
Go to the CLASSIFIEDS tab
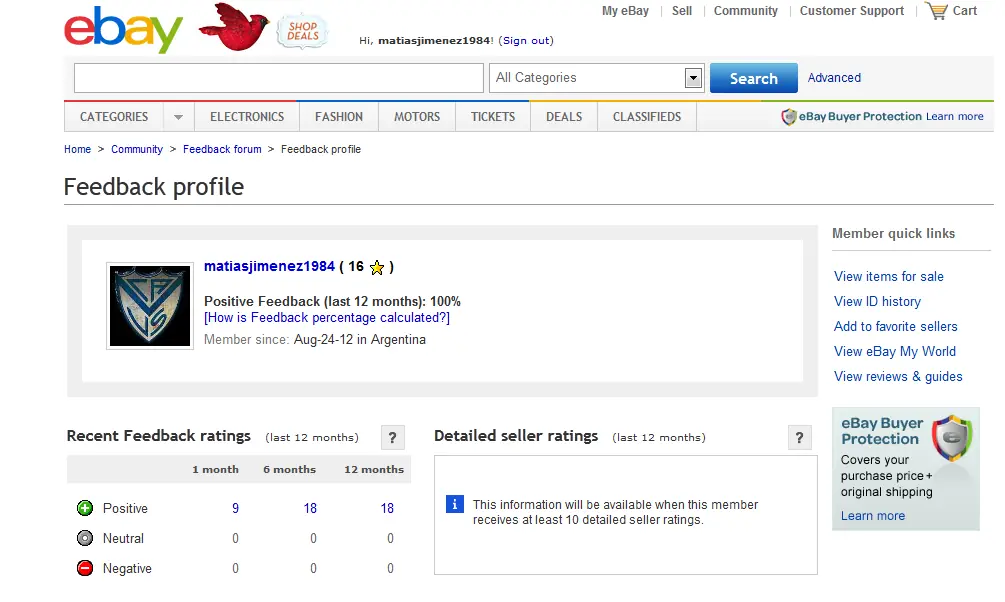click(647, 117)
